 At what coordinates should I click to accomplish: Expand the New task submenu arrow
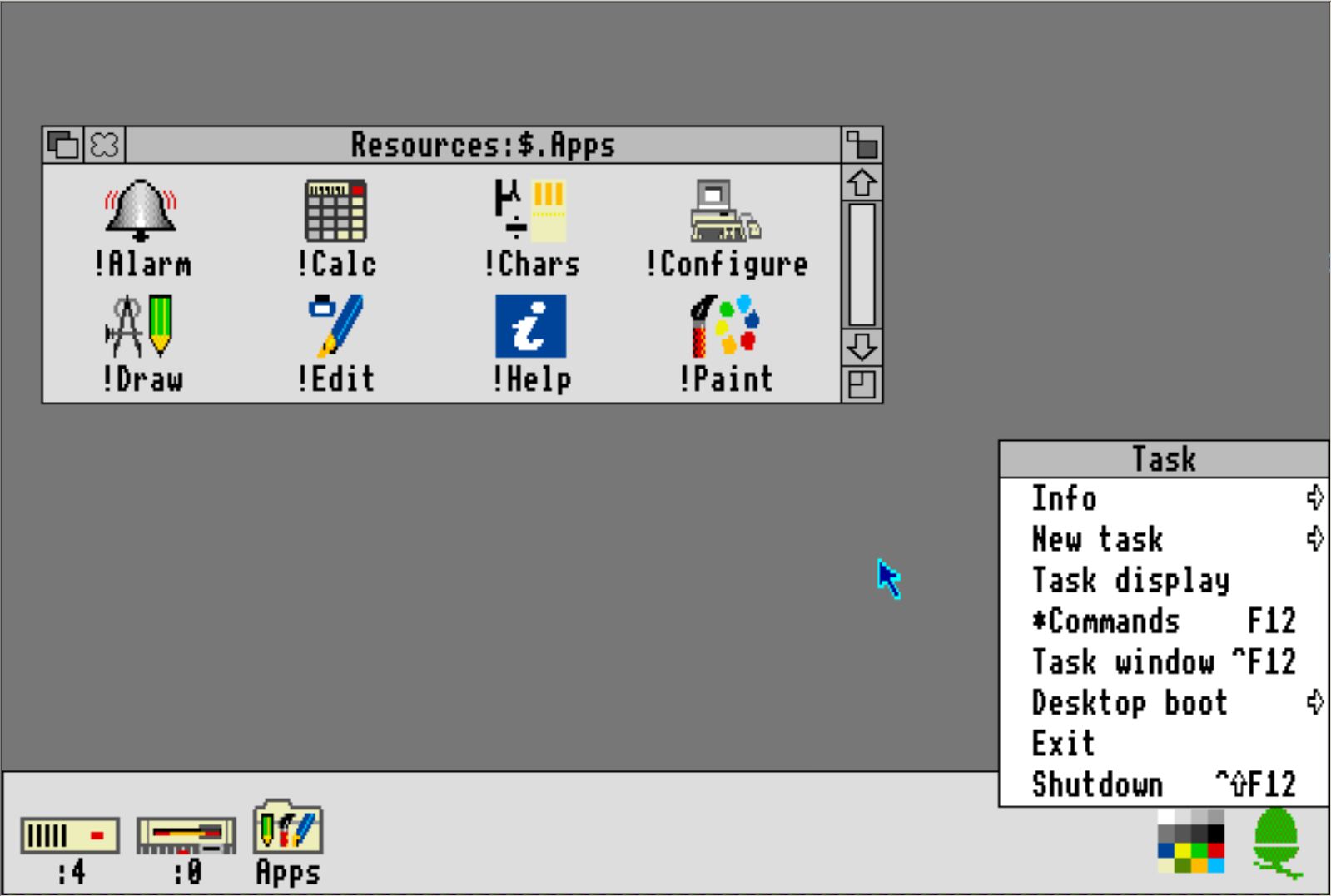(1314, 539)
